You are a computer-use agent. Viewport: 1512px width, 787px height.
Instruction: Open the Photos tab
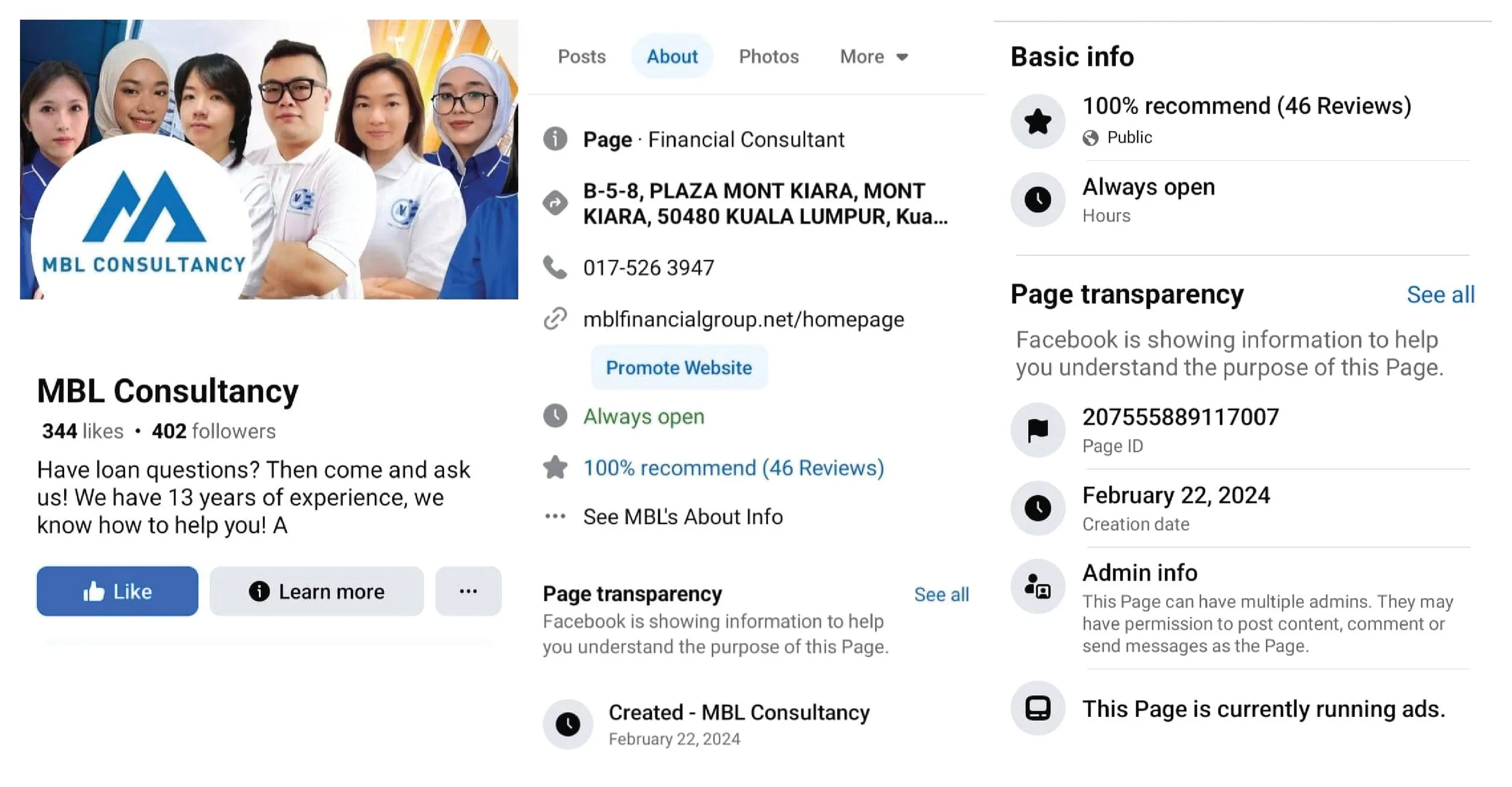(768, 57)
